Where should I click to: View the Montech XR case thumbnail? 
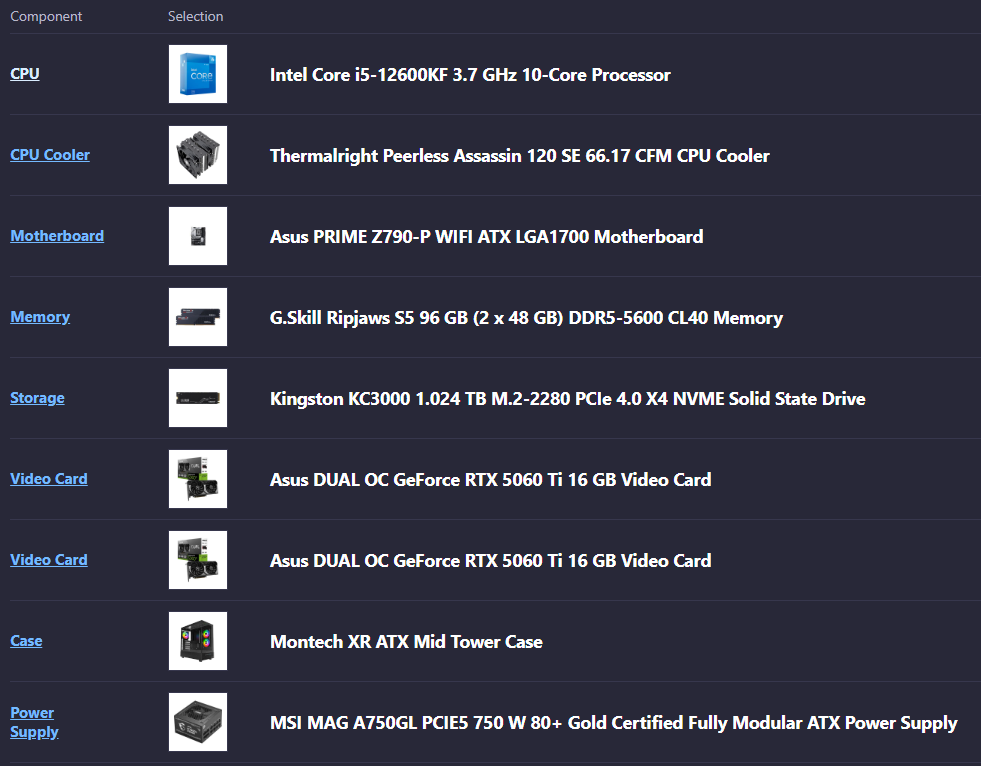click(198, 641)
